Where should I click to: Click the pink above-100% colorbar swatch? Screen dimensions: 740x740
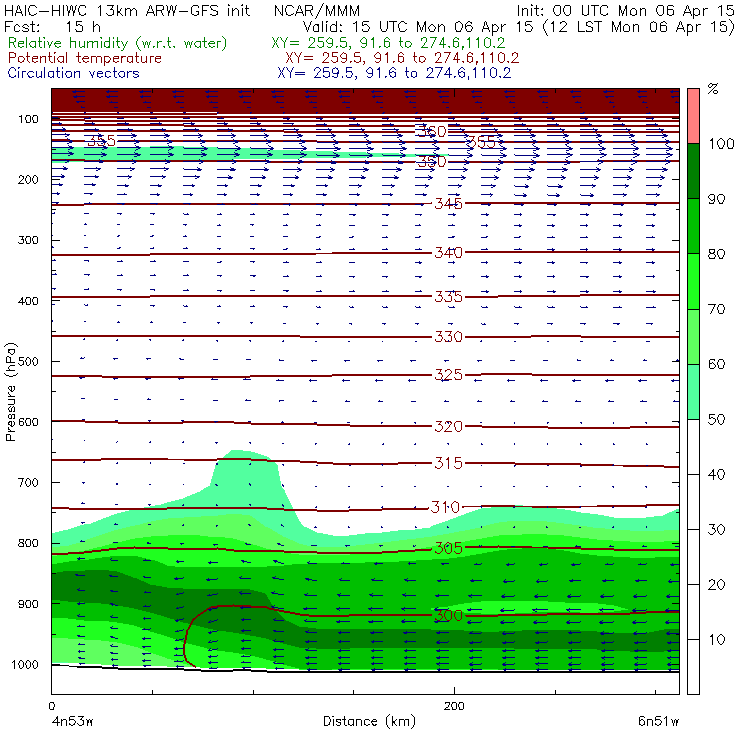693,116
